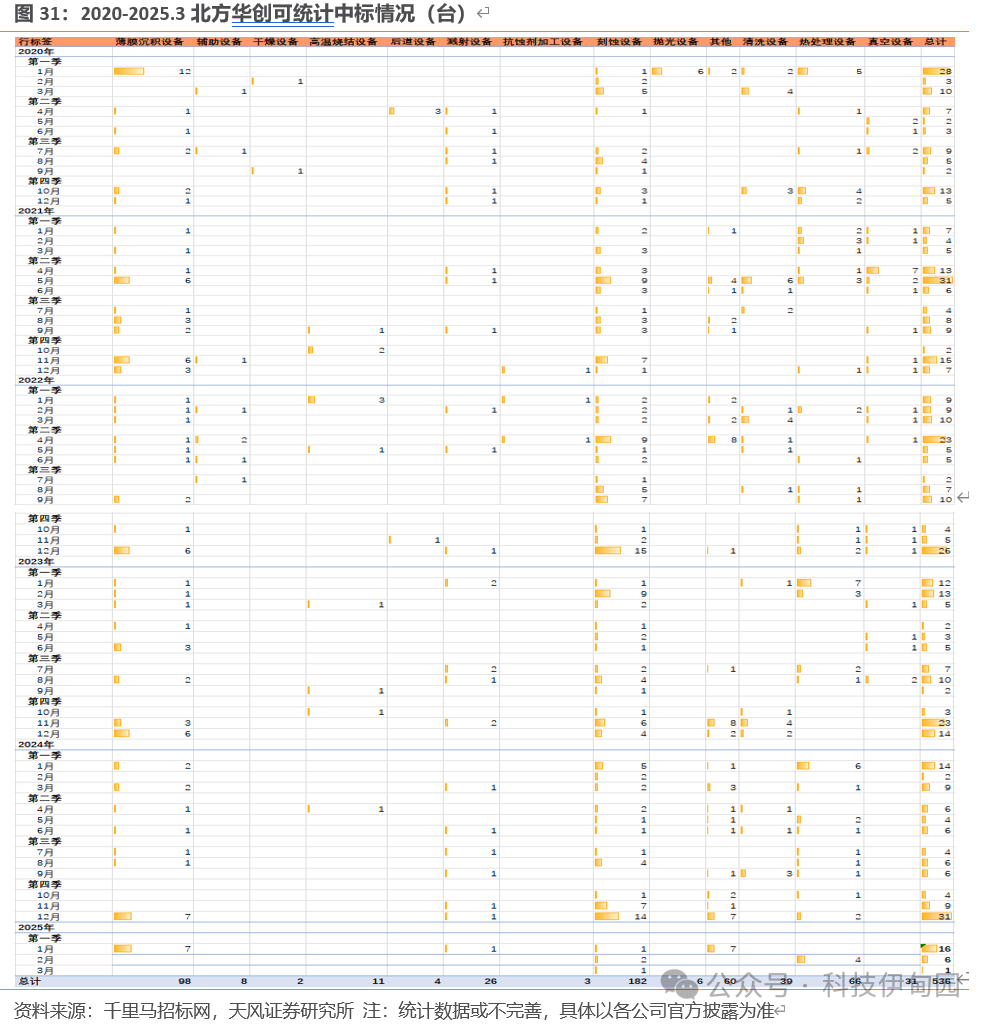
Task: Click the 2020年 year row label
Action: 36,52
